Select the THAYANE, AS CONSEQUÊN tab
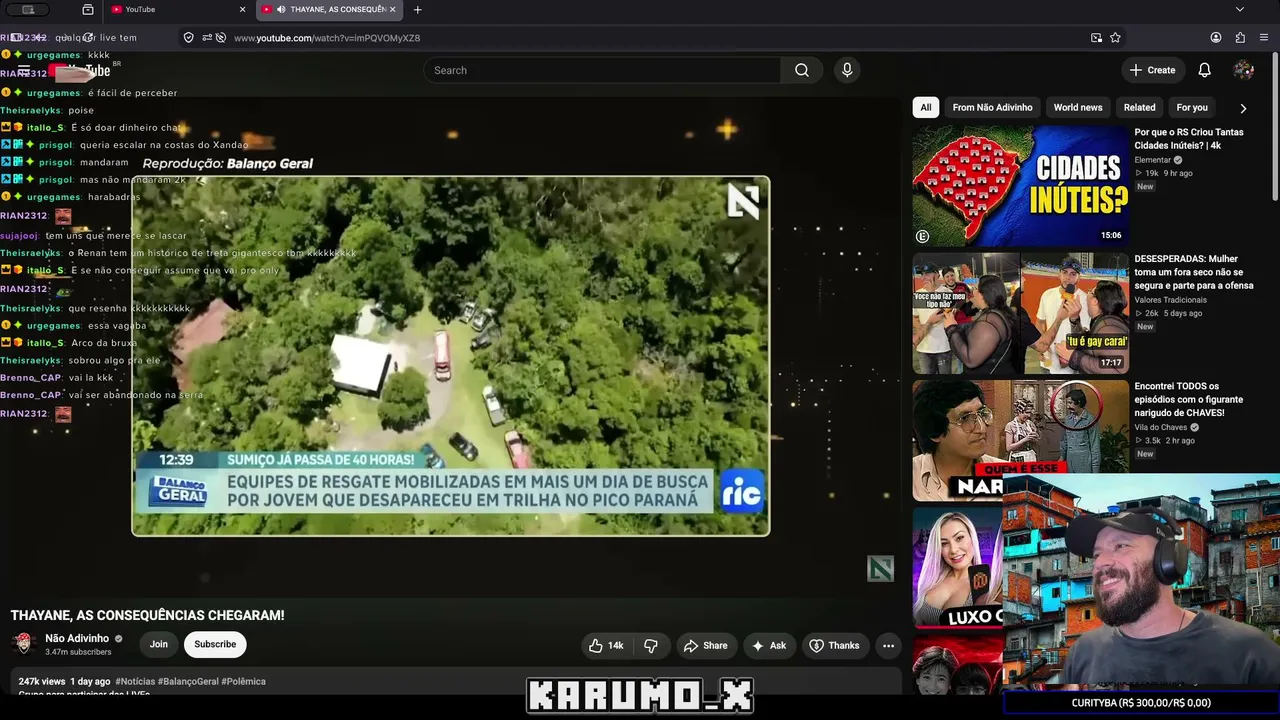 [328, 10]
